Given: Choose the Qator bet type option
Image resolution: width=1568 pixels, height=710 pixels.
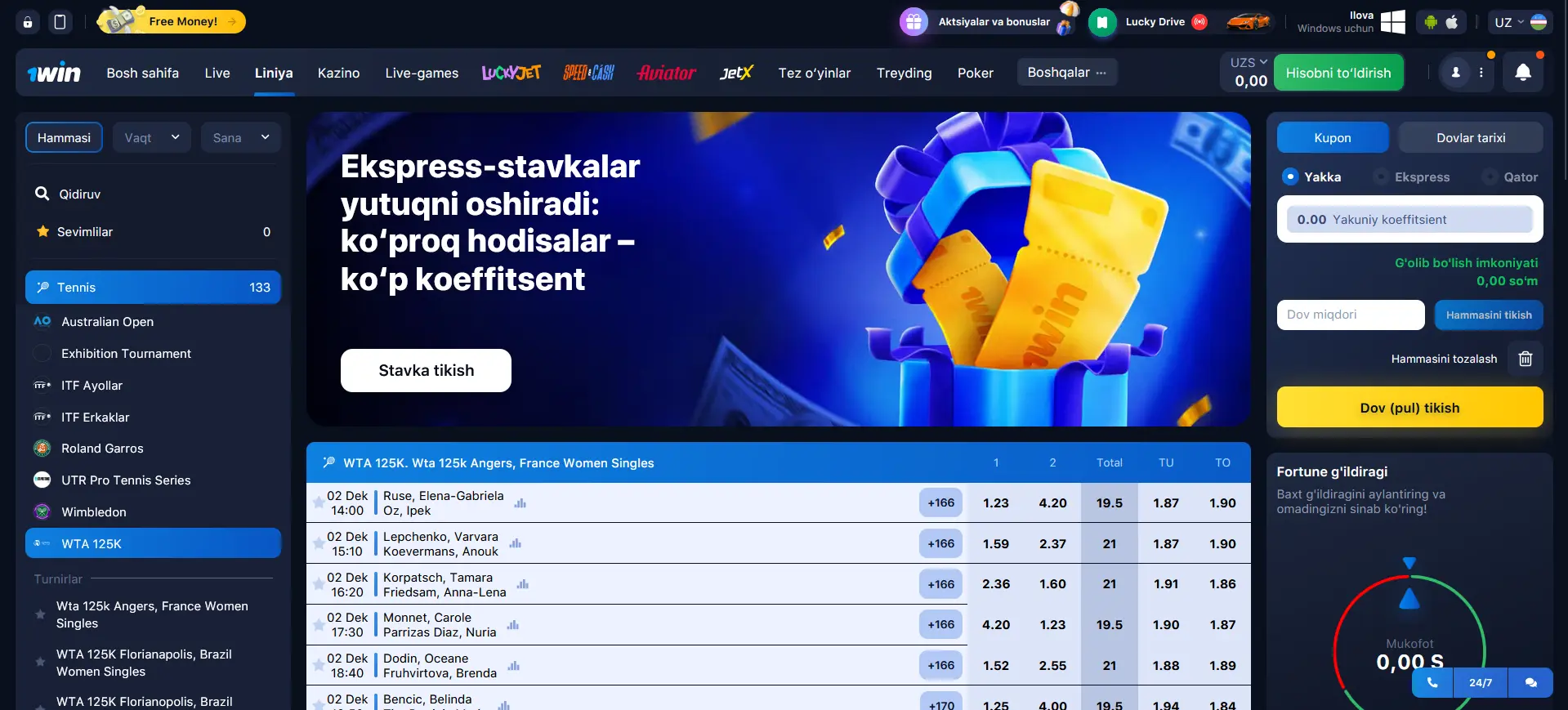Looking at the screenshot, I should point(1512,176).
